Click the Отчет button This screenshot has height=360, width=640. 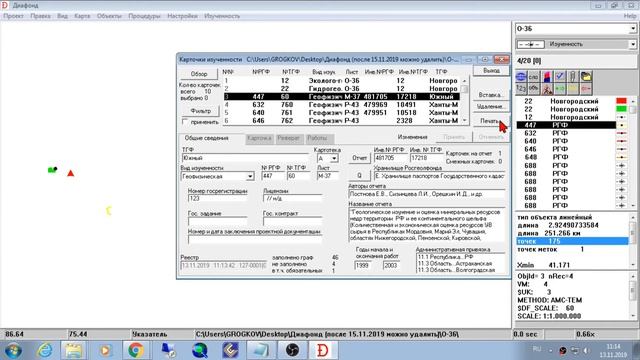tap(359, 158)
